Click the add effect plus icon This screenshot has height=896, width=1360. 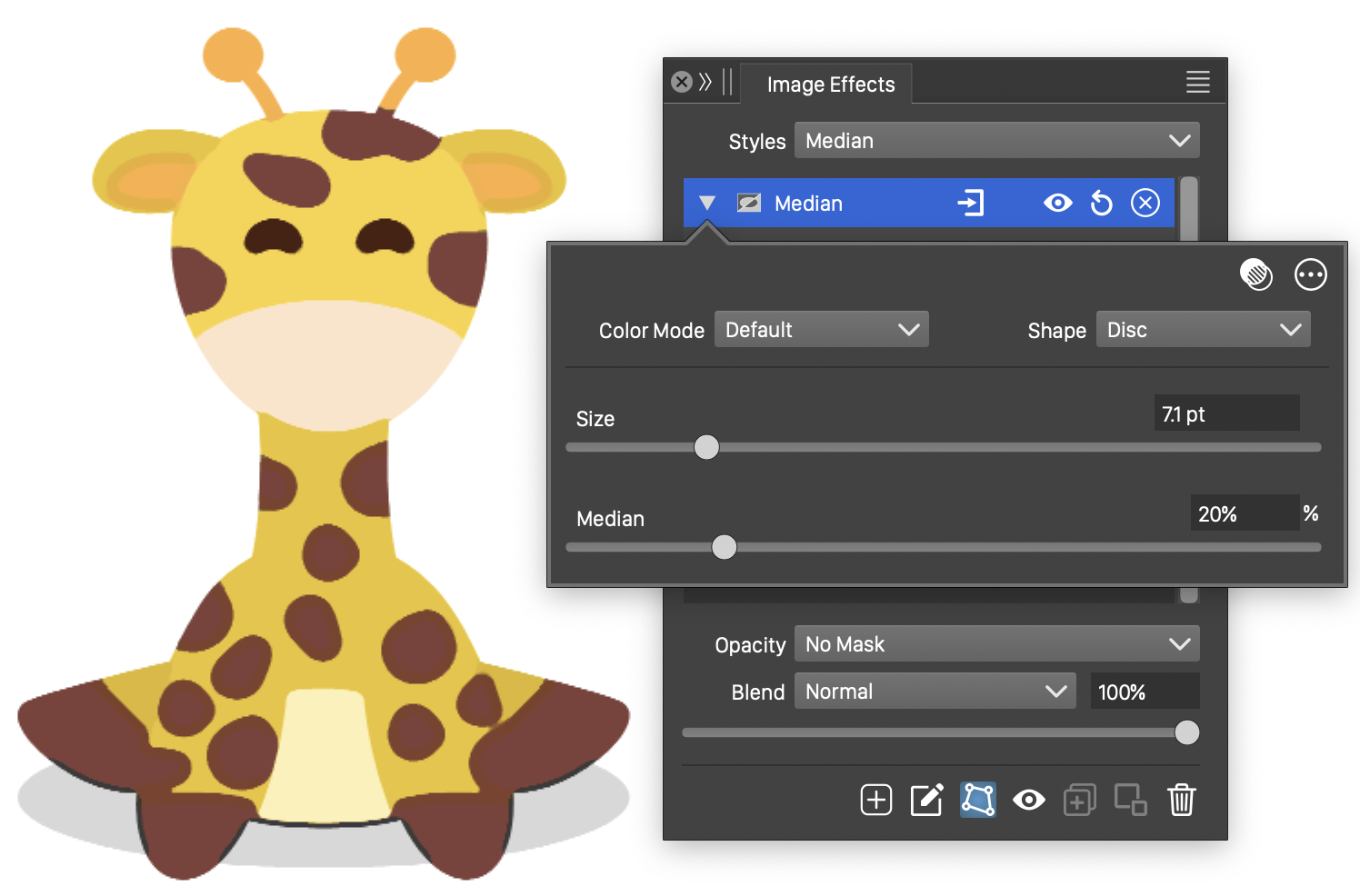tap(875, 800)
